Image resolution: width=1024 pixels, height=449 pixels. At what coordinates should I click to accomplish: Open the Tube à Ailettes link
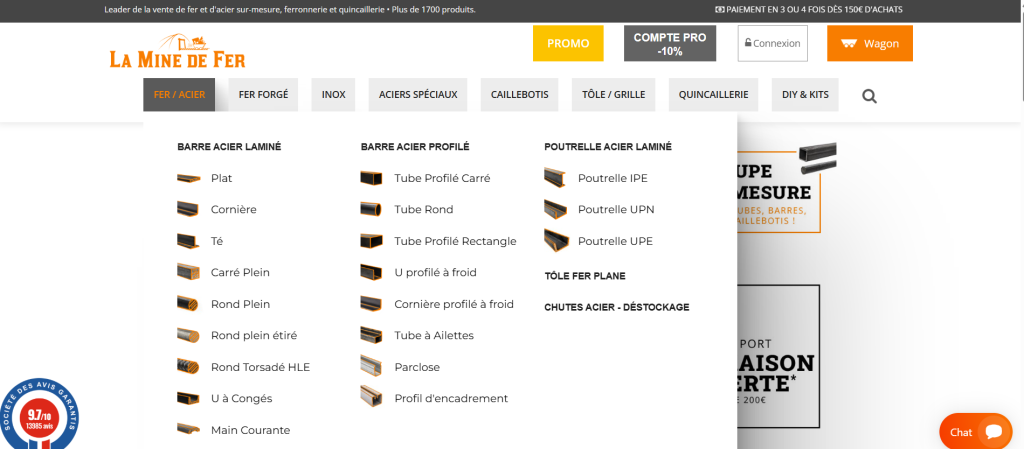tap(434, 335)
